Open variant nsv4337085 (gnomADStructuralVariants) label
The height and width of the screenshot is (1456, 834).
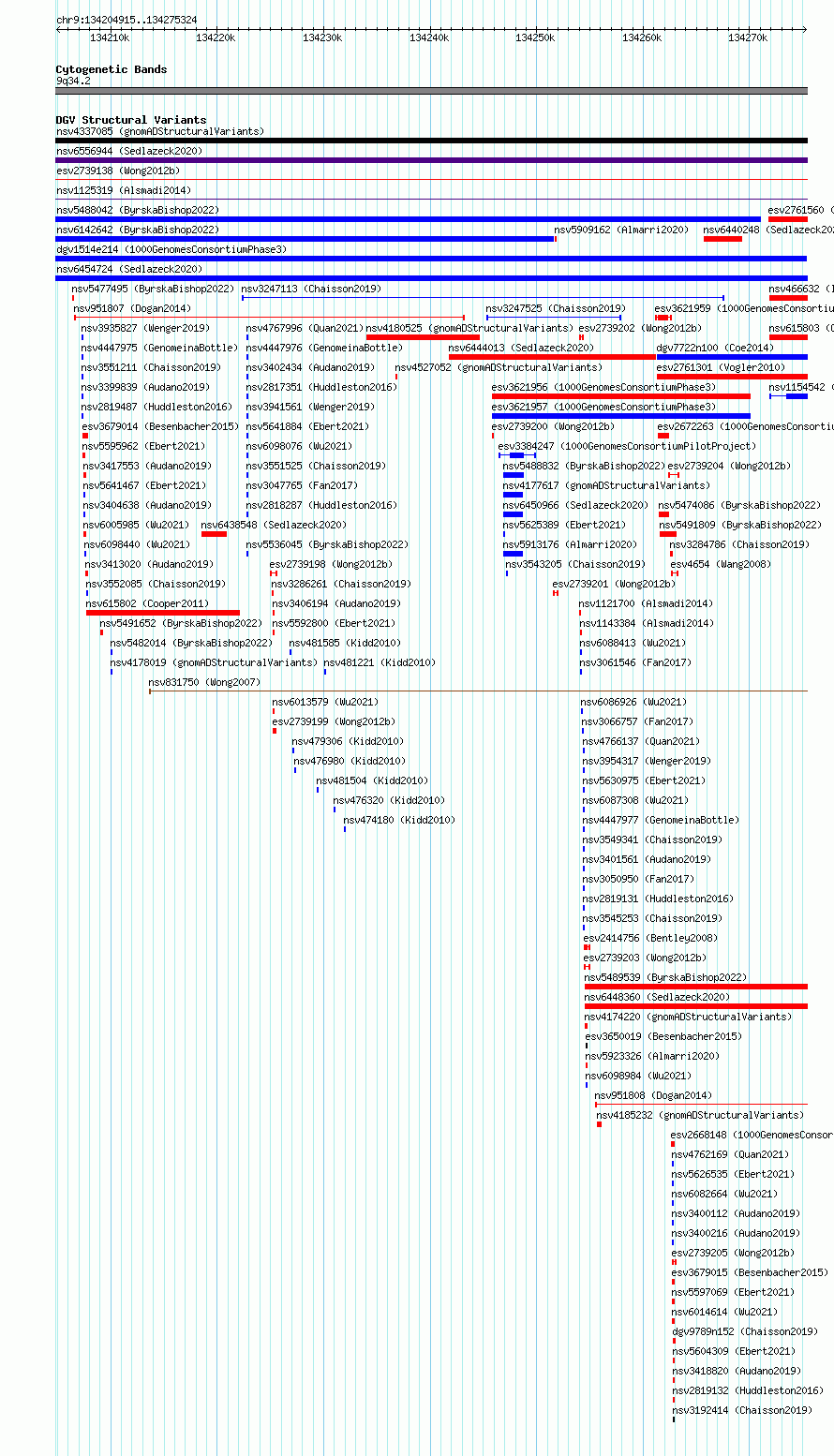click(160, 131)
